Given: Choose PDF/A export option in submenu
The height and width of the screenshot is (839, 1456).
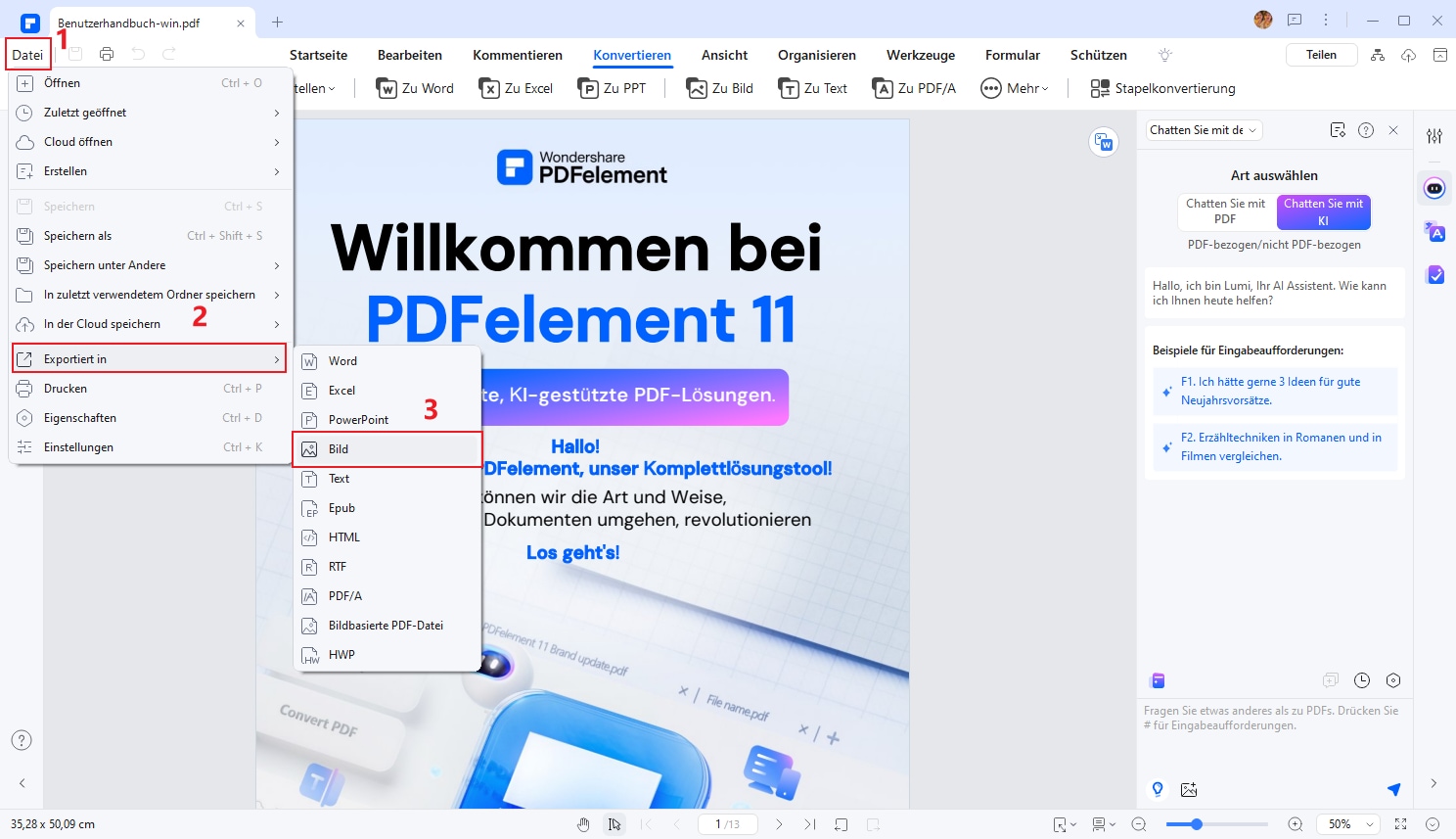Looking at the screenshot, I should (387, 596).
